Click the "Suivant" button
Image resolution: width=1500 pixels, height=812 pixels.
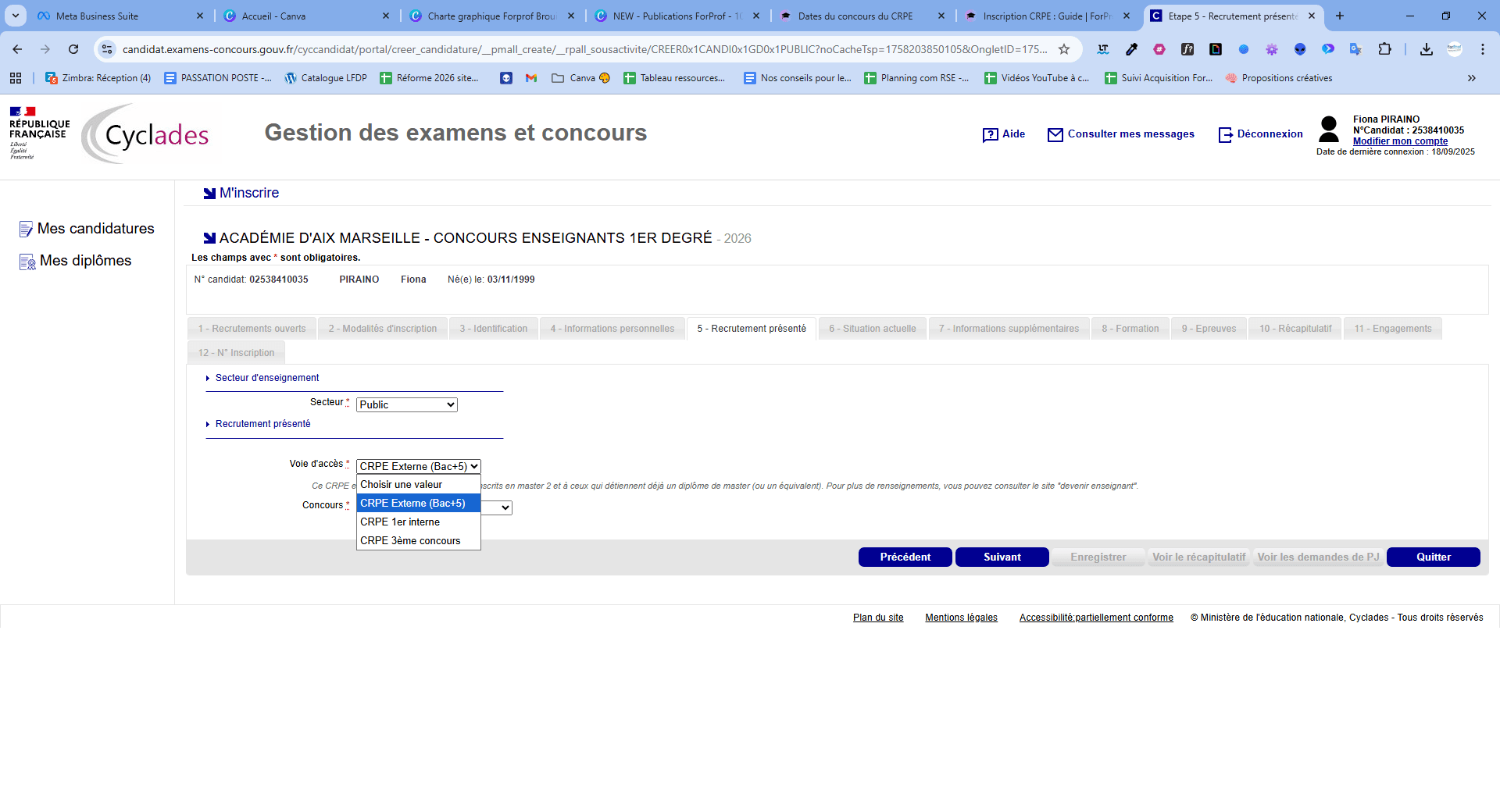[x=1002, y=557]
